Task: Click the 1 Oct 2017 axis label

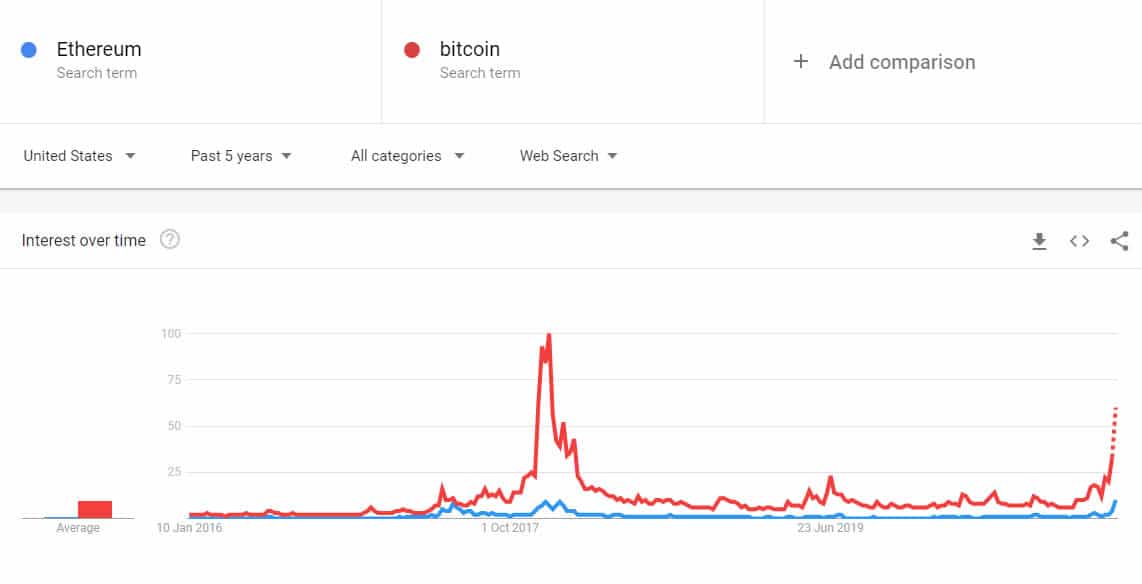Action: [x=513, y=528]
